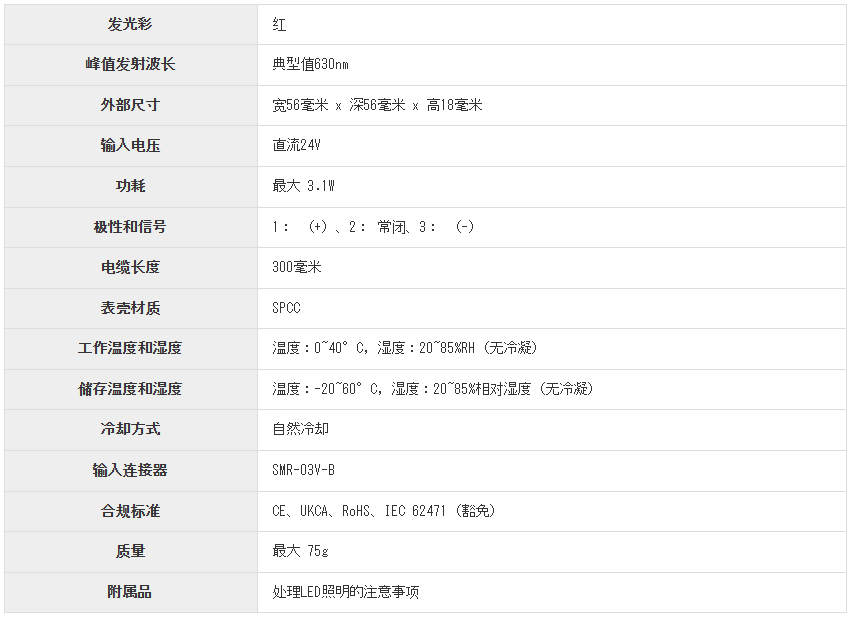Select the '温度：0~40°C' operating value
The height and width of the screenshot is (619, 853).
[320, 348]
